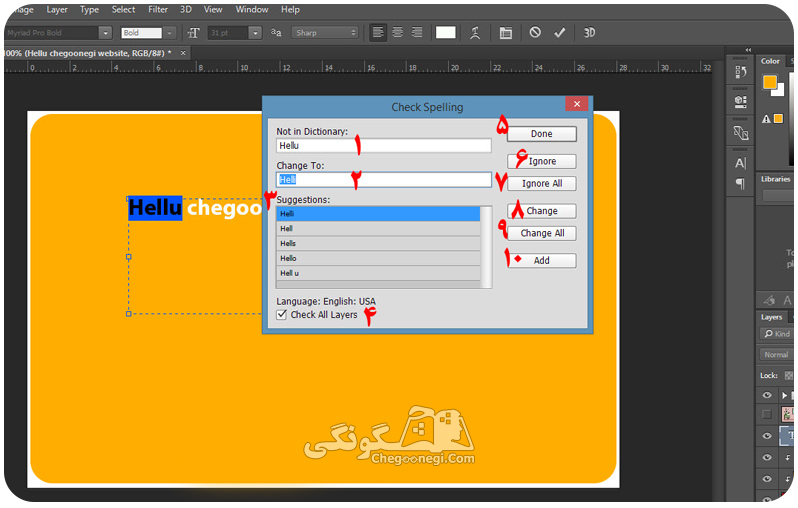The image size is (798, 508).
Task: Toggle visibility of fourth layer eye icon
Action: click(x=767, y=457)
